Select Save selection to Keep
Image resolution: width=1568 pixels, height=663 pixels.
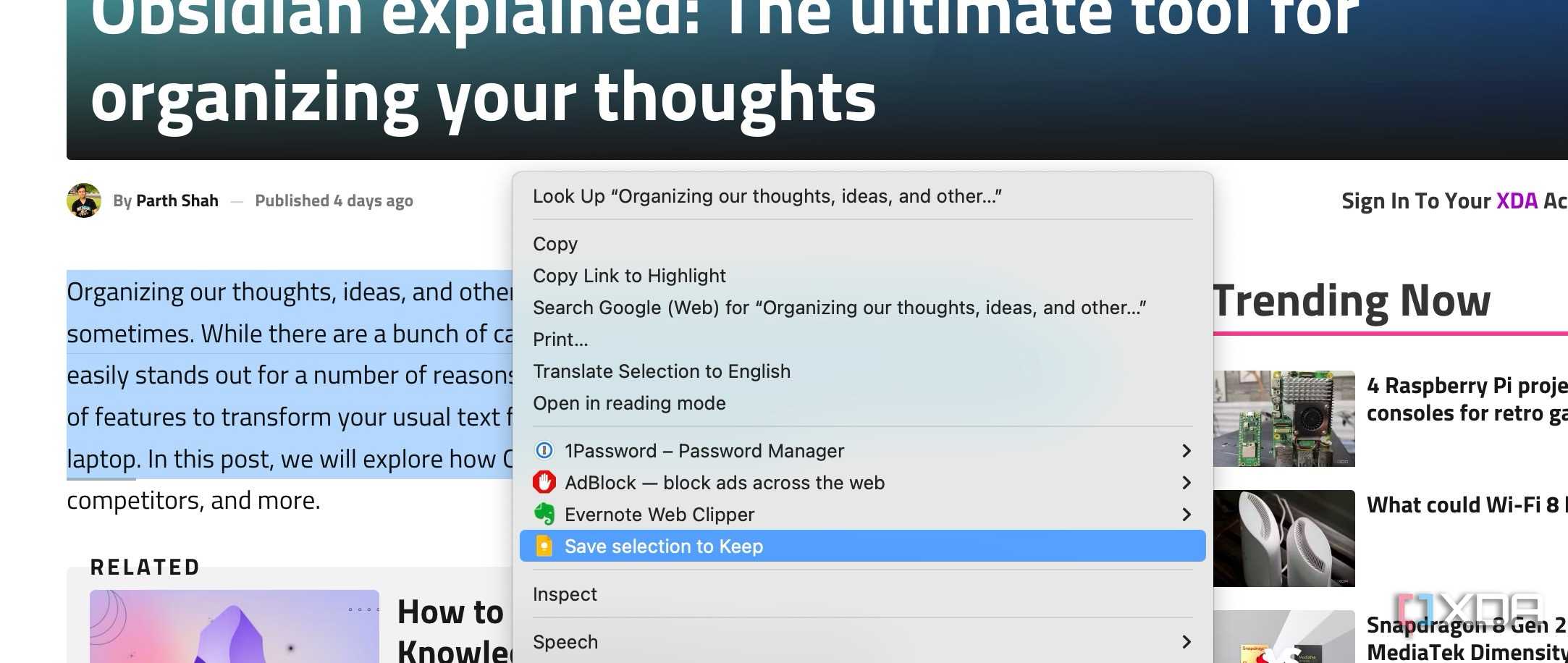[862, 546]
